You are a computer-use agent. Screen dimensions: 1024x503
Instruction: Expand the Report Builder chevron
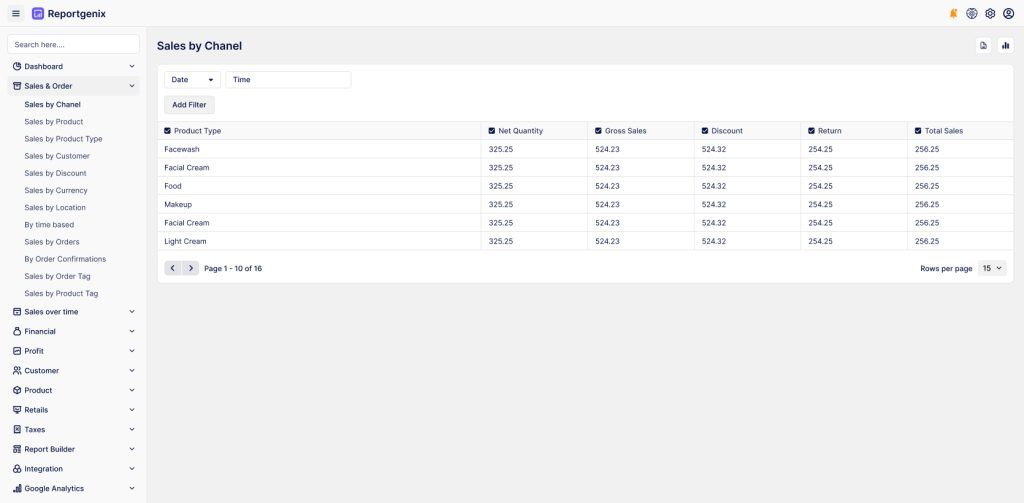(x=132, y=449)
